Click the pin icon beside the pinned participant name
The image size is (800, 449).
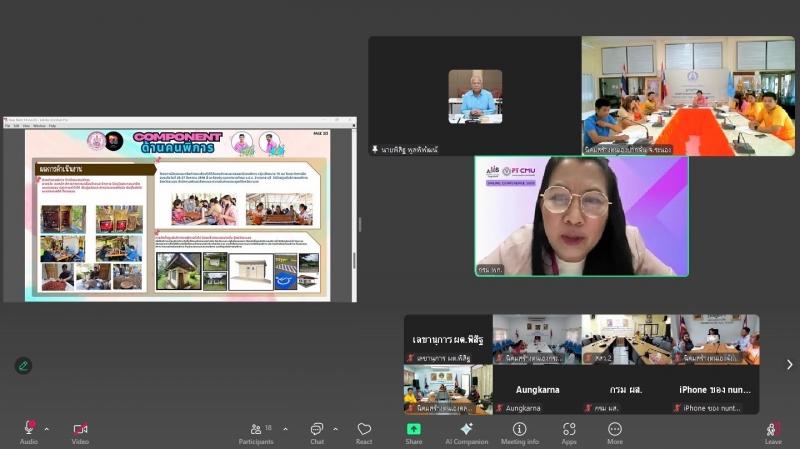(375, 149)
